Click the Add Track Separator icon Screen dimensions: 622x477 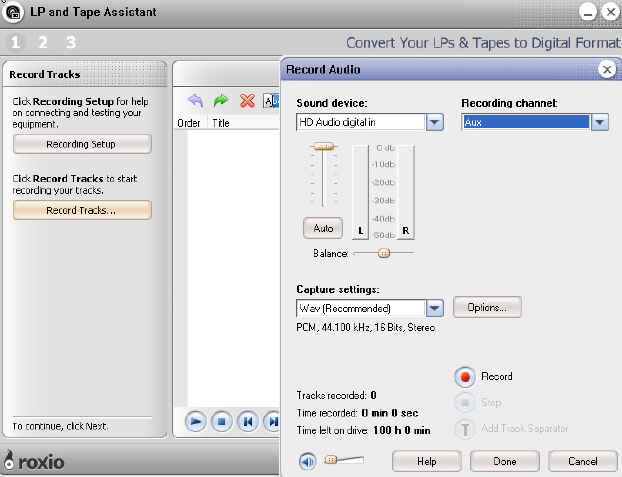click(x=465, y=429)
